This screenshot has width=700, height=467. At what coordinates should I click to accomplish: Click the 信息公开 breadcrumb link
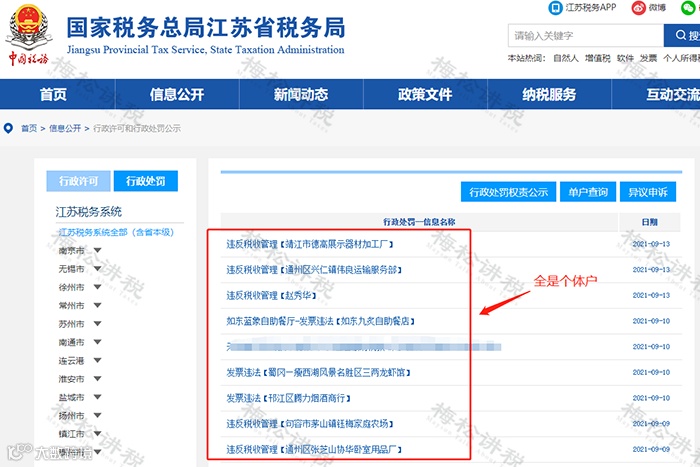click(x=65, y=129)
